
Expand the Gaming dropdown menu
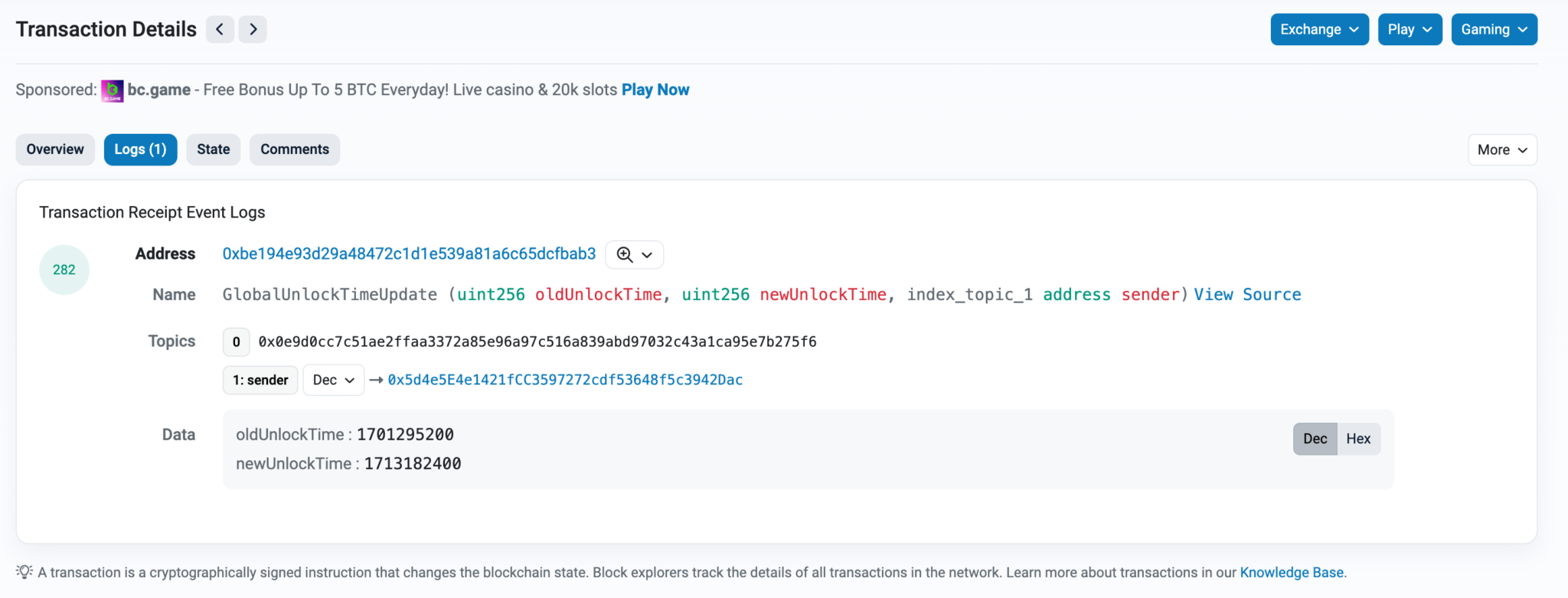coord(1494,30)
